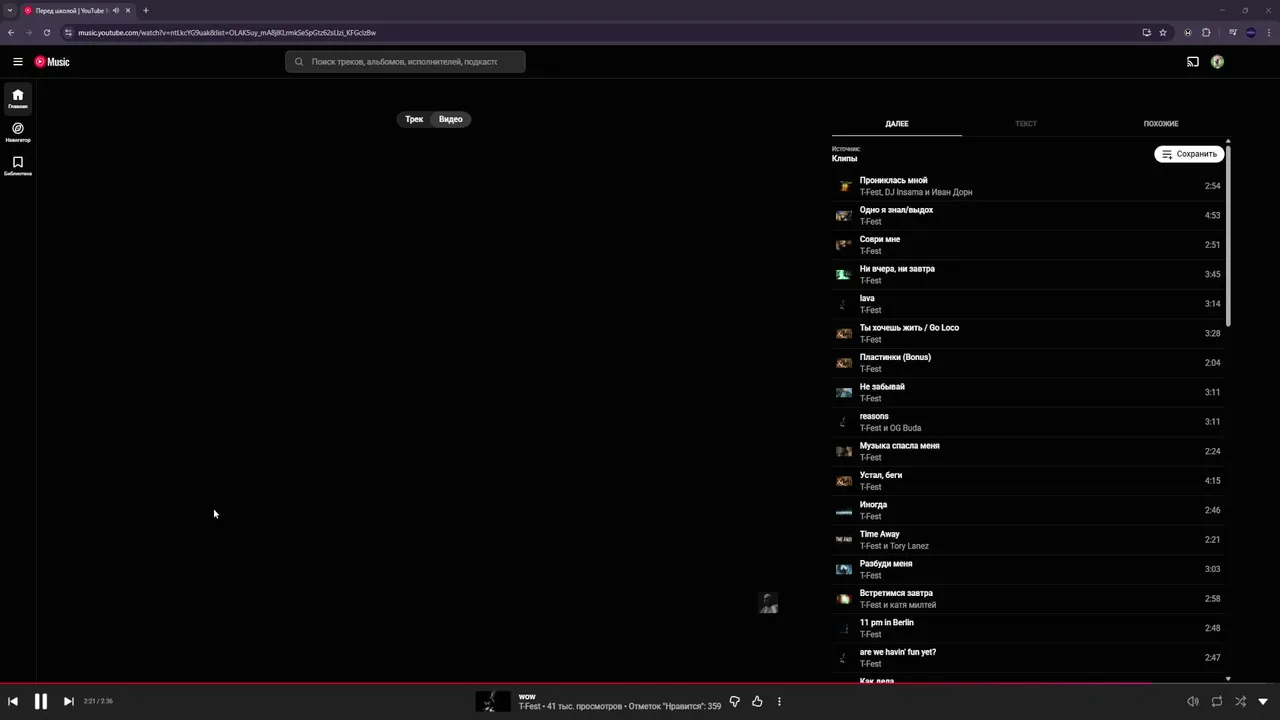Play Одно я знал/выдох from the queue
1280x720 pixels.
coord(1027,215)
